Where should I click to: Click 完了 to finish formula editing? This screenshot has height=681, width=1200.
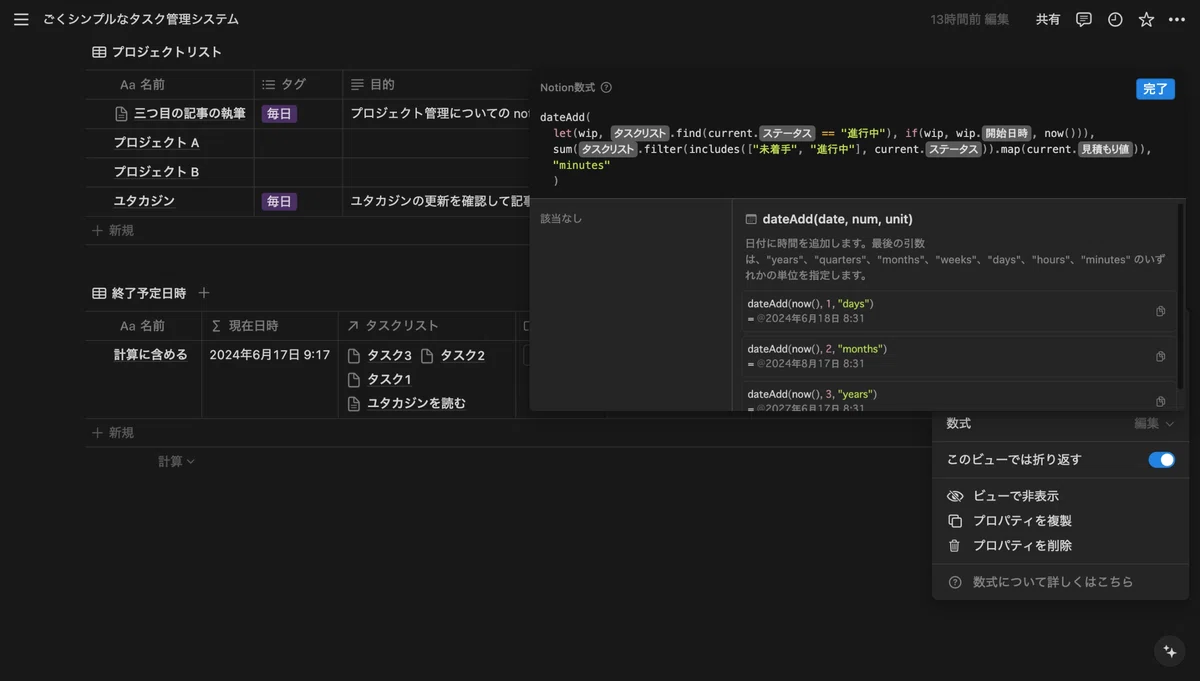1155,89
